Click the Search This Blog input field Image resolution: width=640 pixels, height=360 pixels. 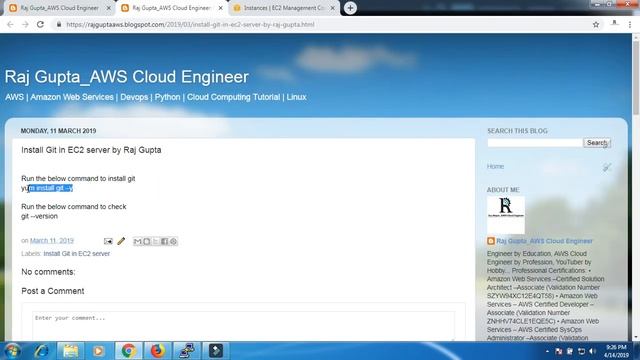(x=535, y=143)
